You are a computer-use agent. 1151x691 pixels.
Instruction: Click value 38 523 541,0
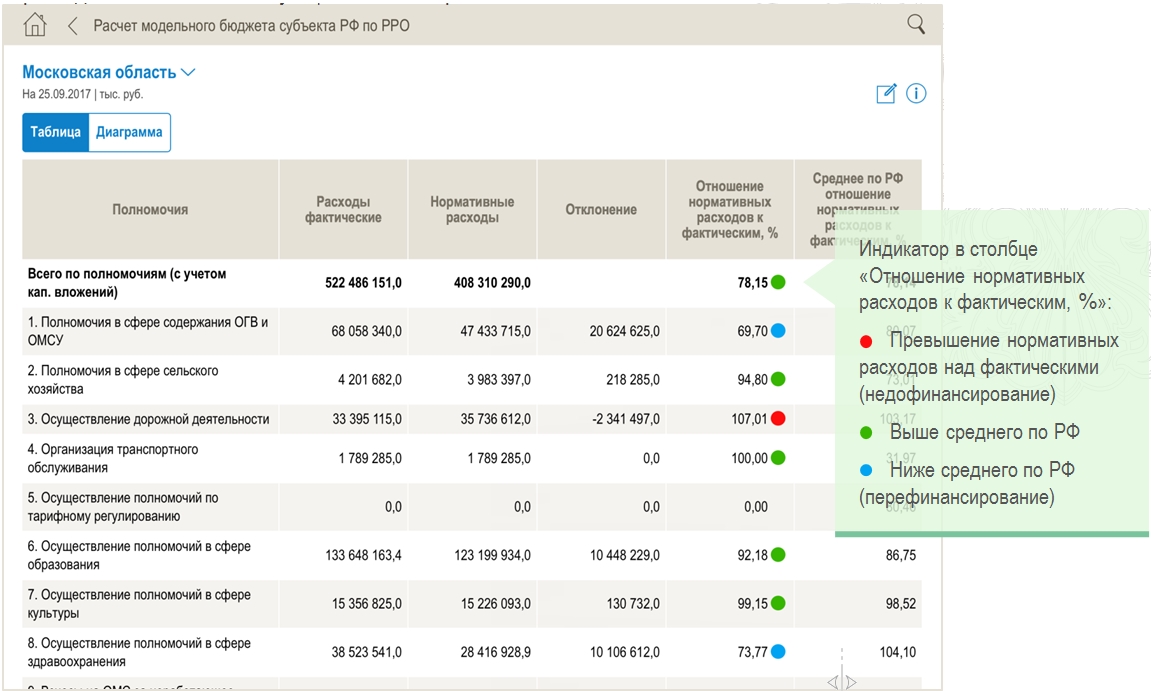pyautogui.click(x=366, y=652)
